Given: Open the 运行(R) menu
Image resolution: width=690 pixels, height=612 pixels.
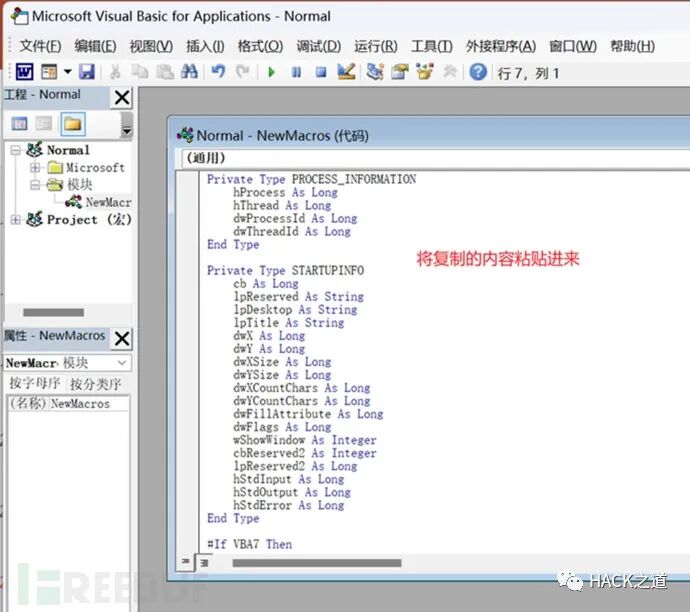Looking at the screenshot, I should click(376, 46).
